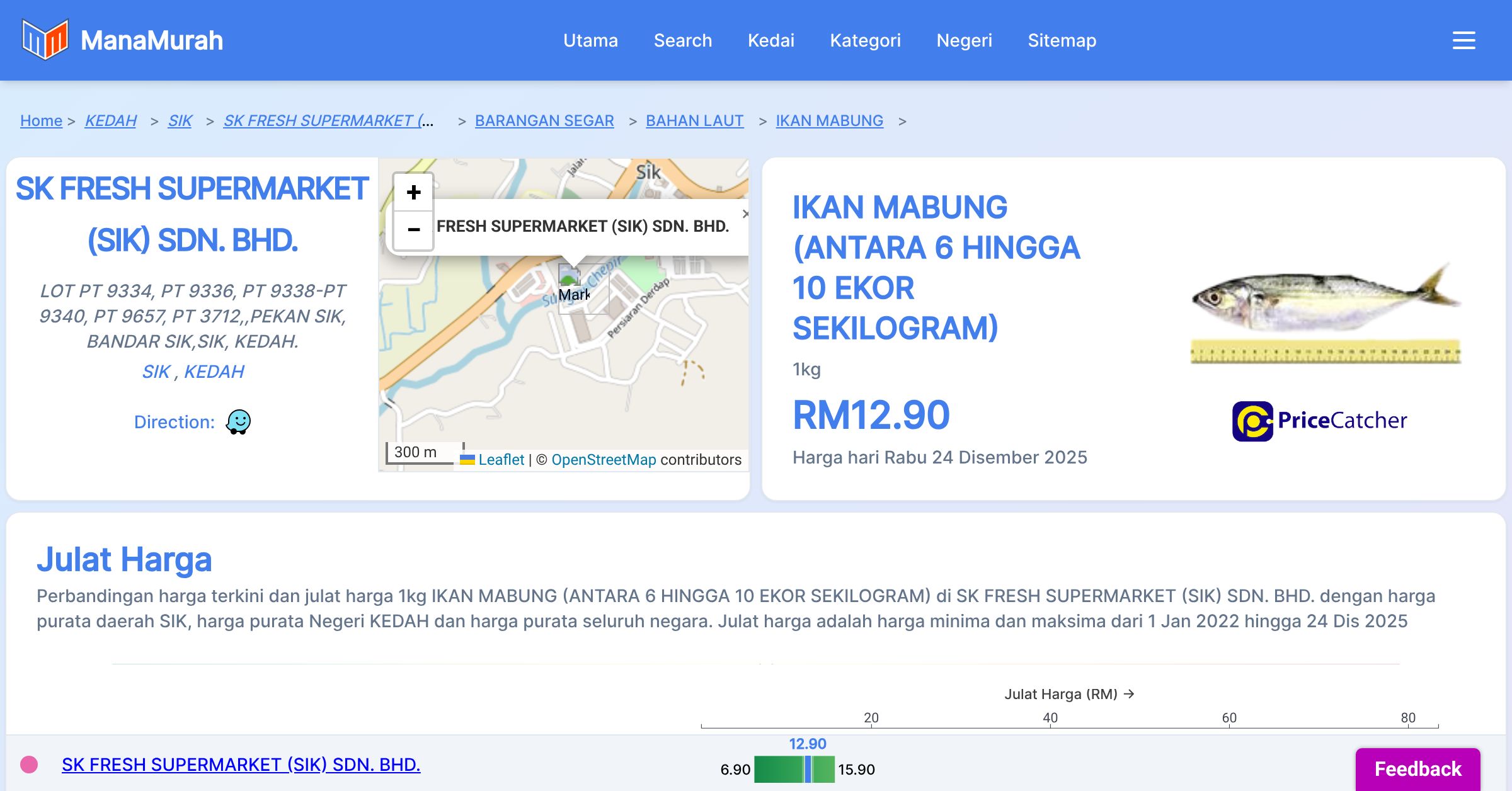Open the hamburger menu
The width and height of the screenshot is (1512, 791).
click(x=1463, y=40)
